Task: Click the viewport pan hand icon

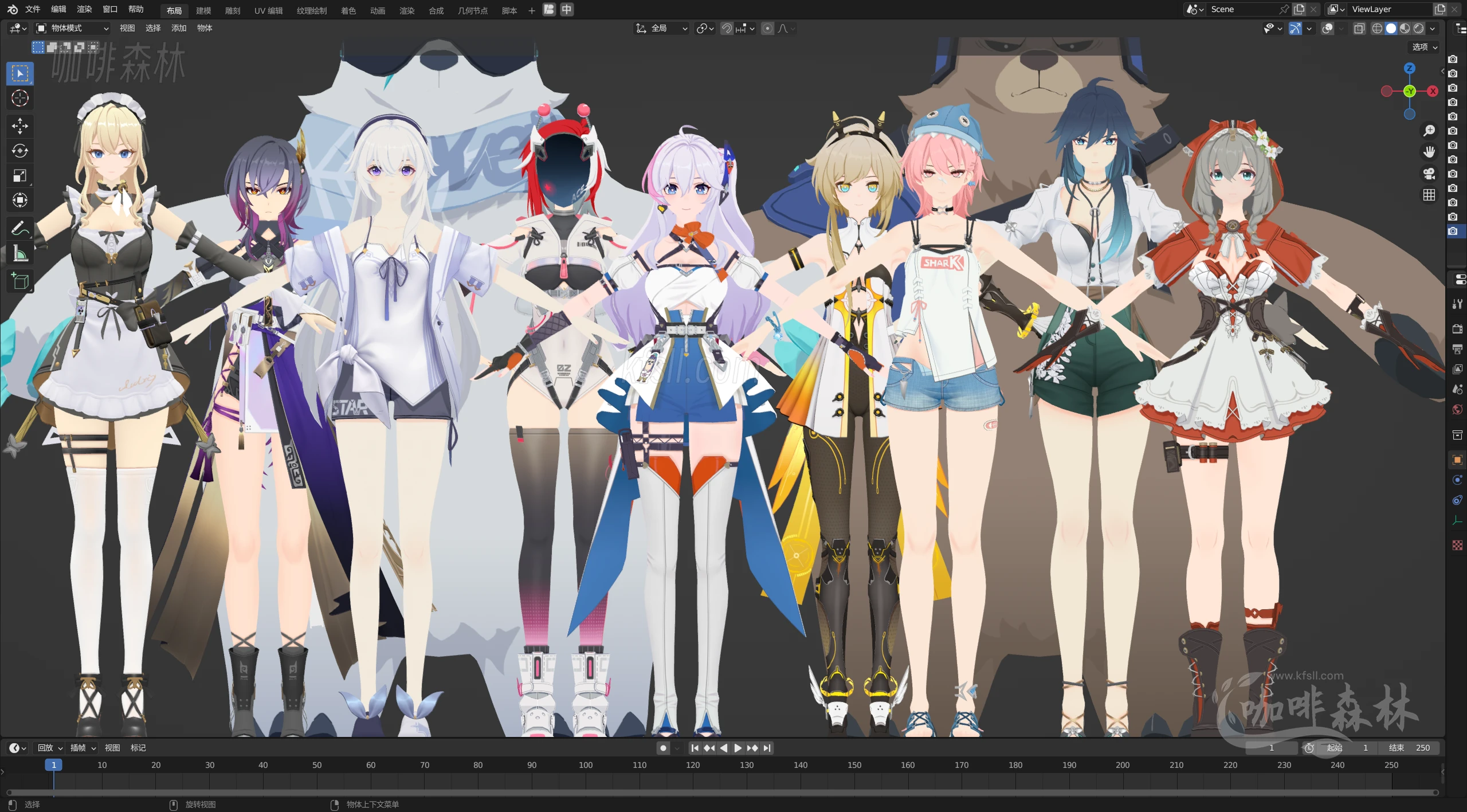Action: click(1429, 152)
